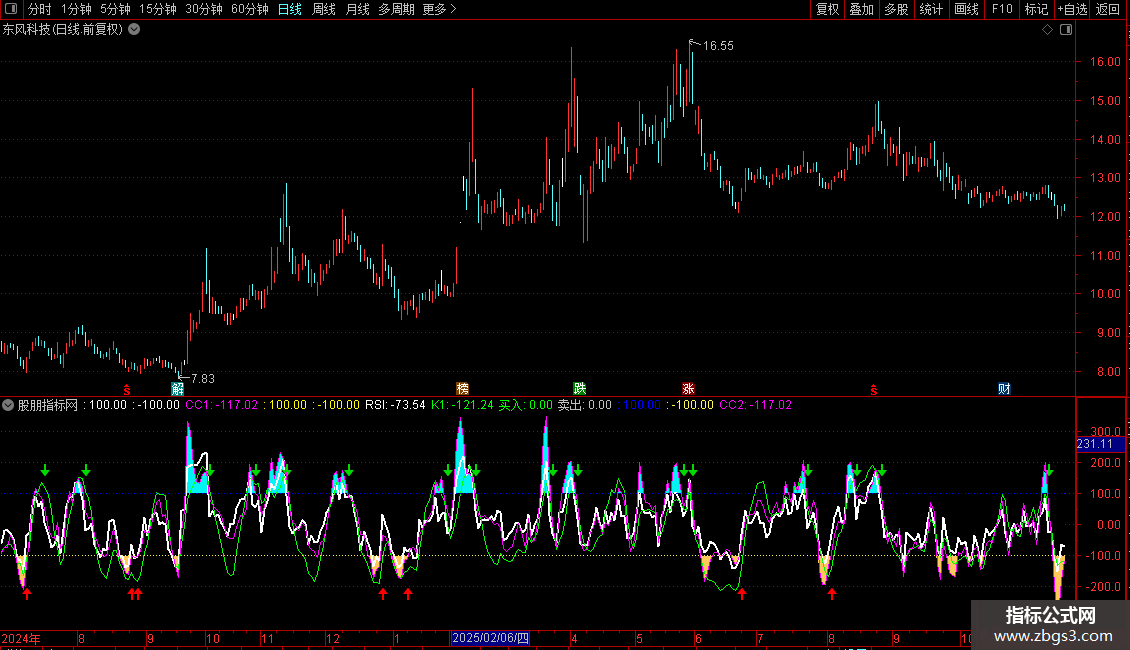
Task: Click the 跌 event marker
Action: coord(579,389)
